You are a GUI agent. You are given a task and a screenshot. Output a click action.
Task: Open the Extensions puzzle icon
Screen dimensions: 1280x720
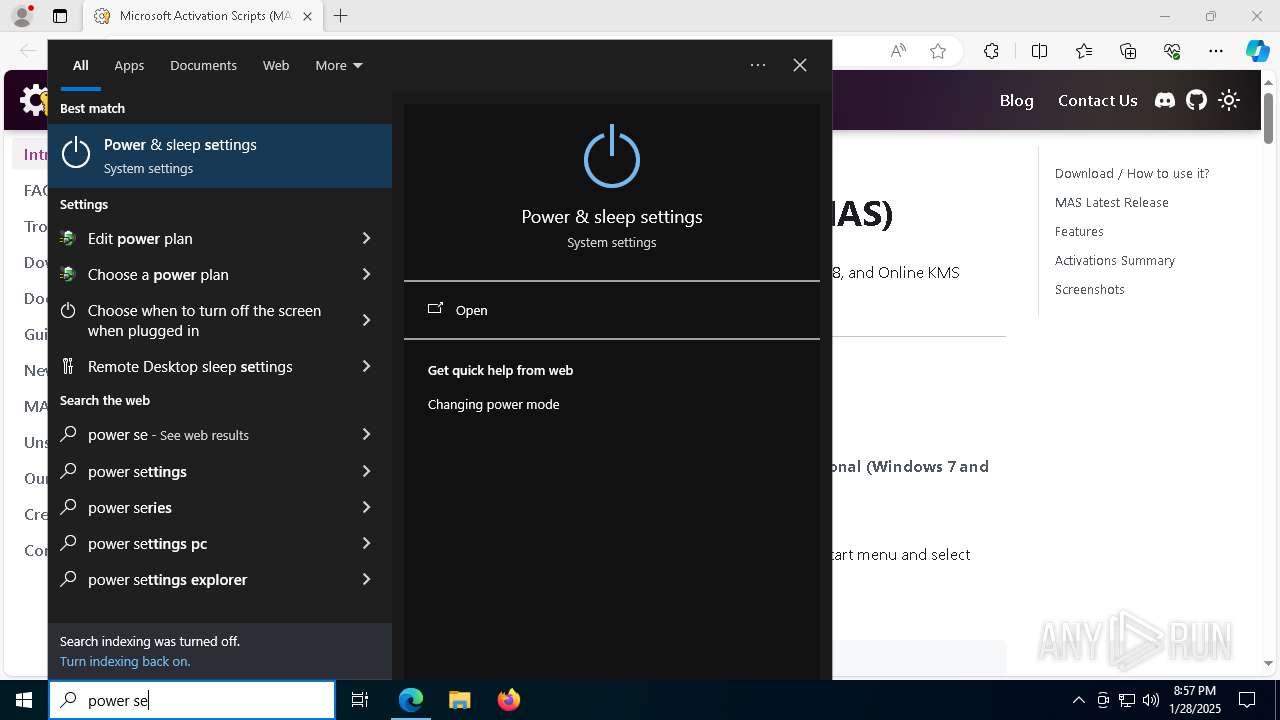(991, 51)
